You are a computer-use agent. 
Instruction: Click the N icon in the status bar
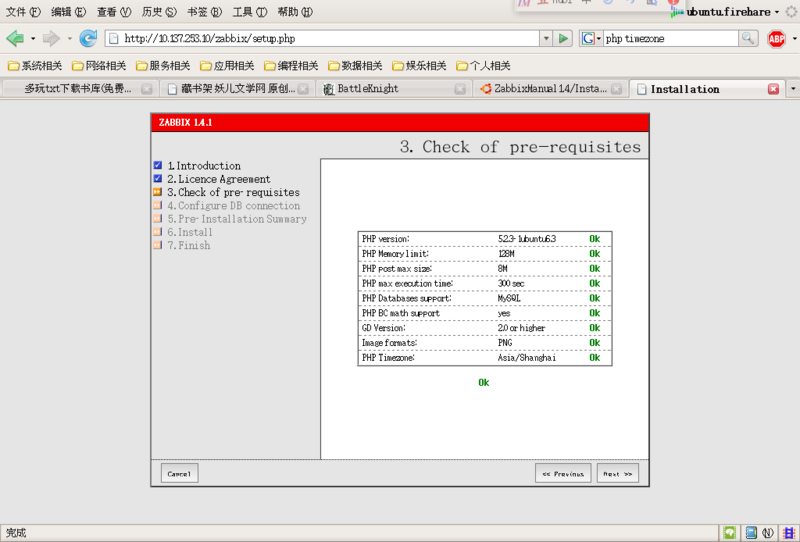tap(768, 533)
